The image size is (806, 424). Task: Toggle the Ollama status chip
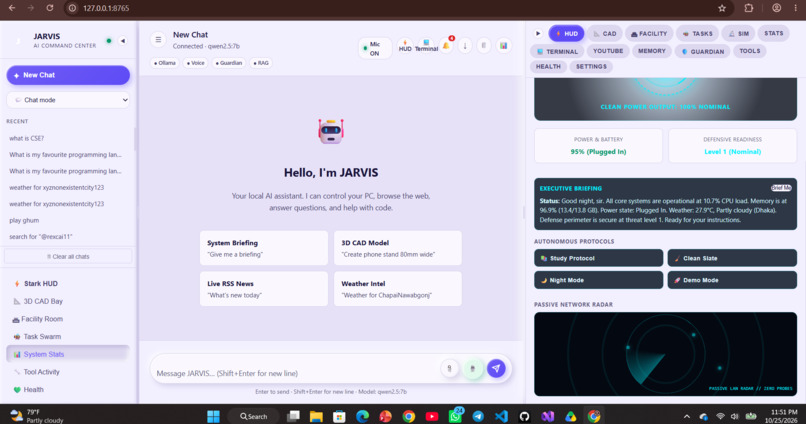point(165,63)
